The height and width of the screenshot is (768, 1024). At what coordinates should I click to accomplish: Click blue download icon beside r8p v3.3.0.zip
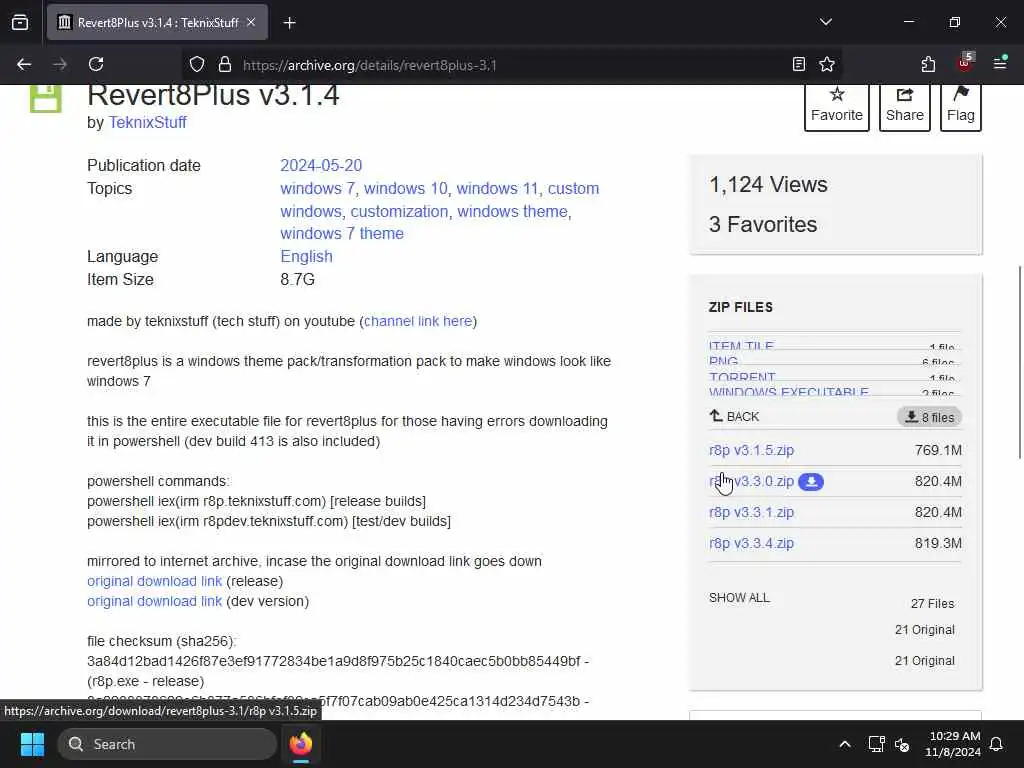point(810,482)
